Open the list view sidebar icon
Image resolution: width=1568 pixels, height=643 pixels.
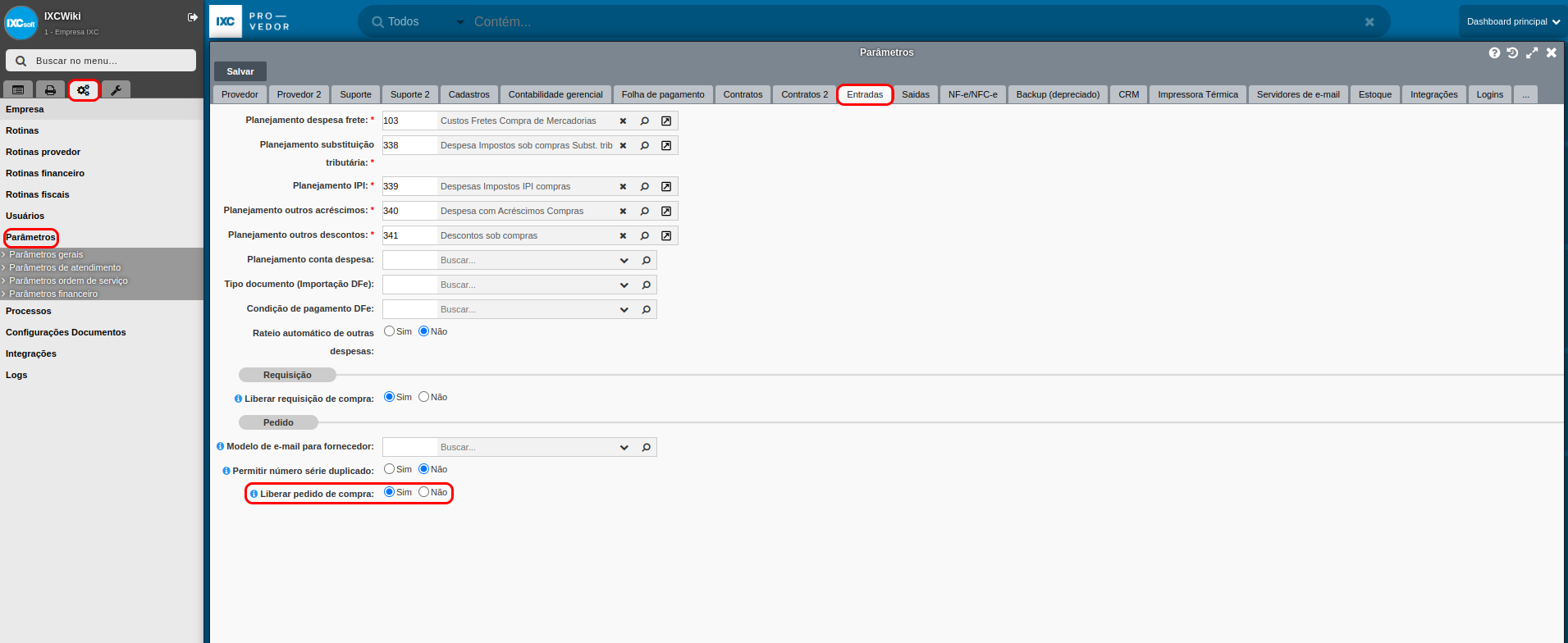click(x=18, y=90)
